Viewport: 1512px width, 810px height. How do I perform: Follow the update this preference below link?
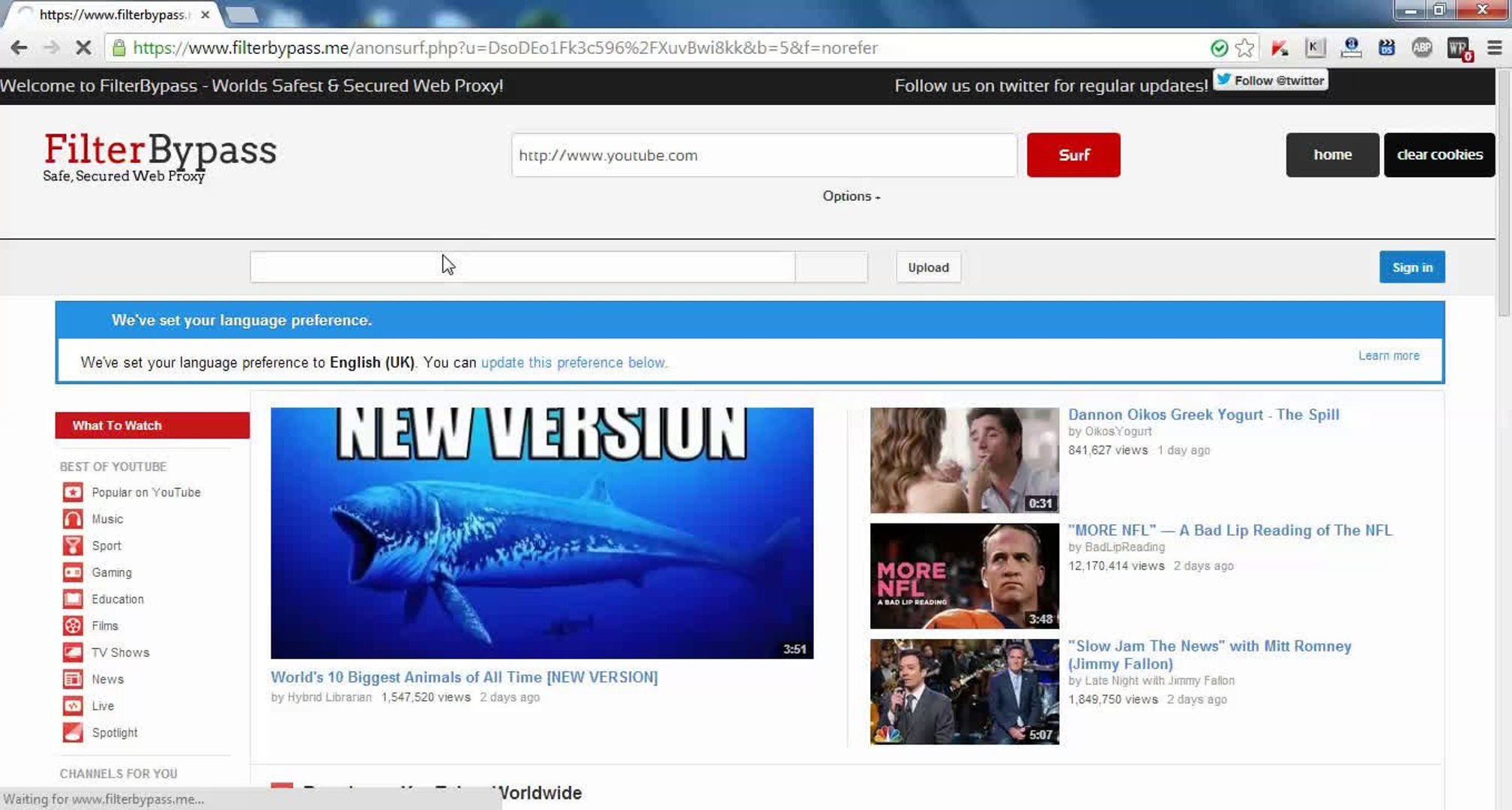tap(573, 362)
